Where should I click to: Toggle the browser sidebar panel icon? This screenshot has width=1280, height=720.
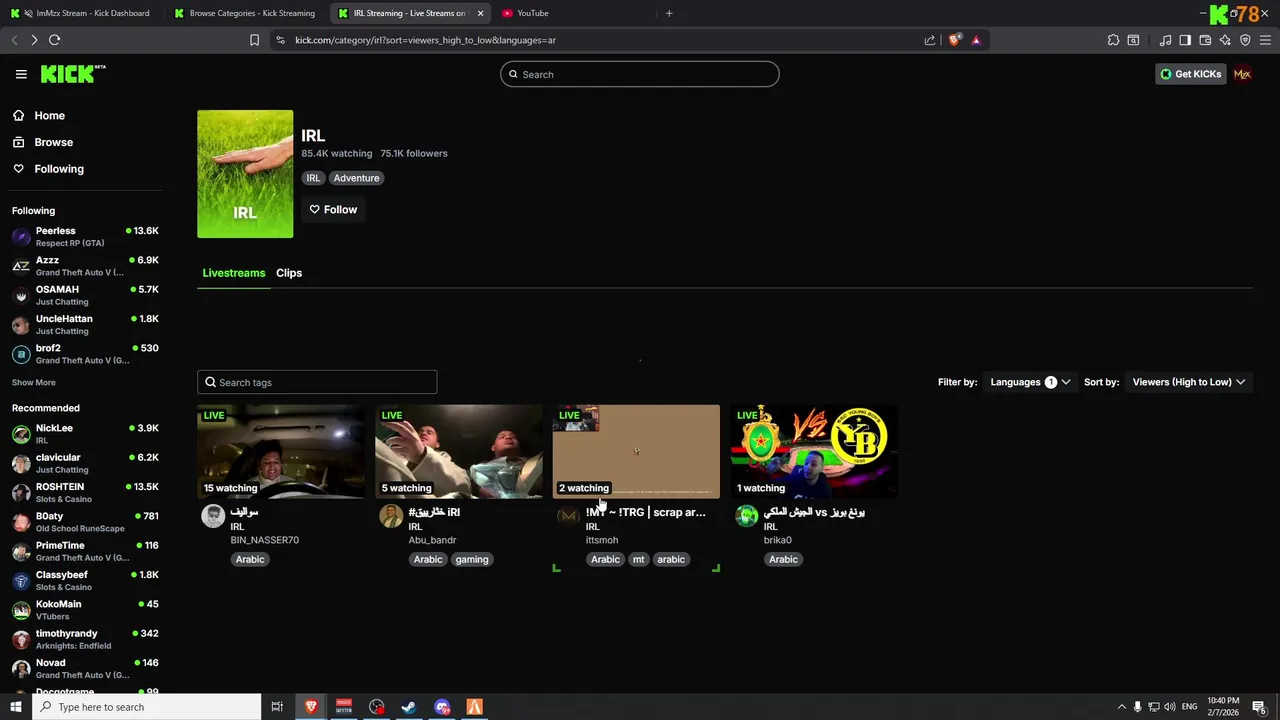coord(1185,40)
